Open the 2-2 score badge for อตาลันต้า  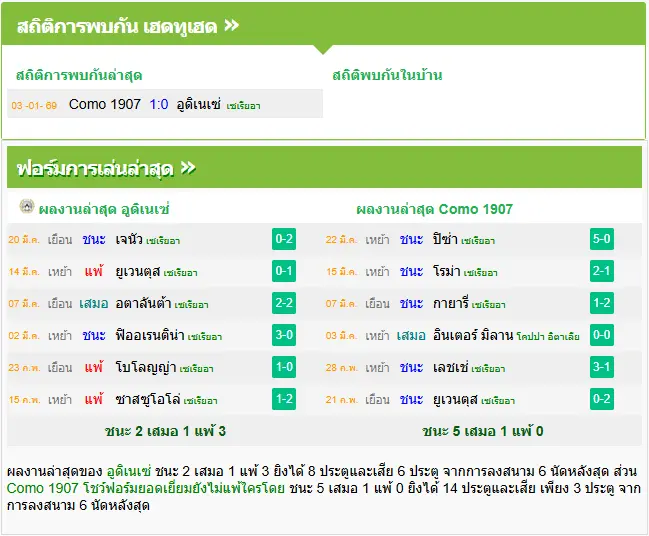pos(284,303)
